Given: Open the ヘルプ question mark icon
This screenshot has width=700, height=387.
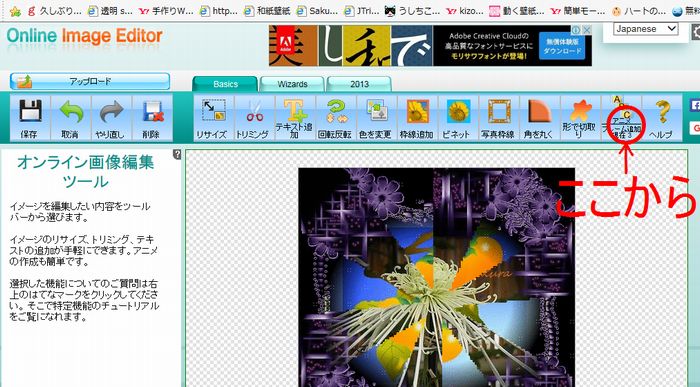Looking at the screenshot, I should click(661, 118).
